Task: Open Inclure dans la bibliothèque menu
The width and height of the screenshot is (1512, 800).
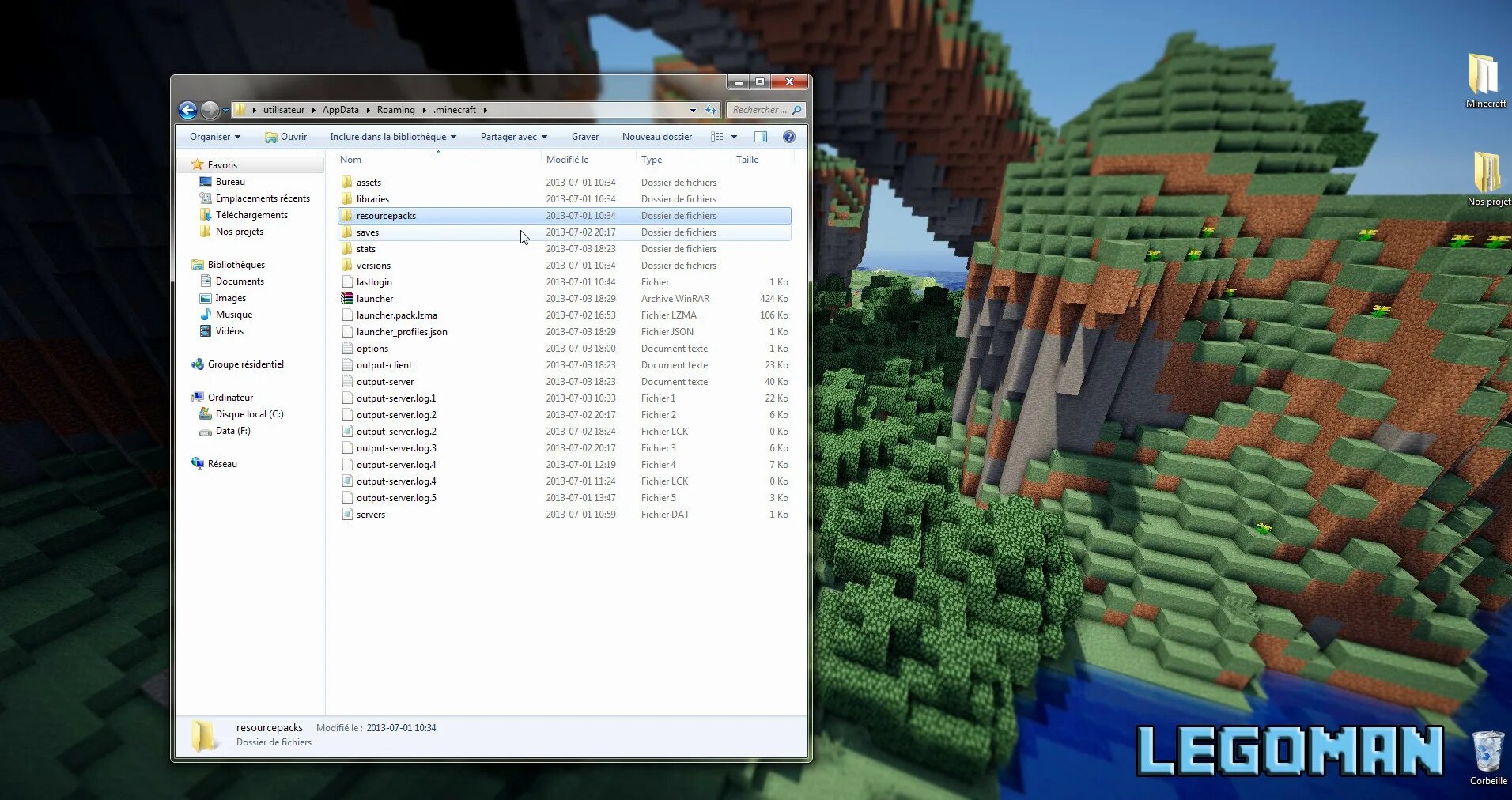Action: (393, 137)
